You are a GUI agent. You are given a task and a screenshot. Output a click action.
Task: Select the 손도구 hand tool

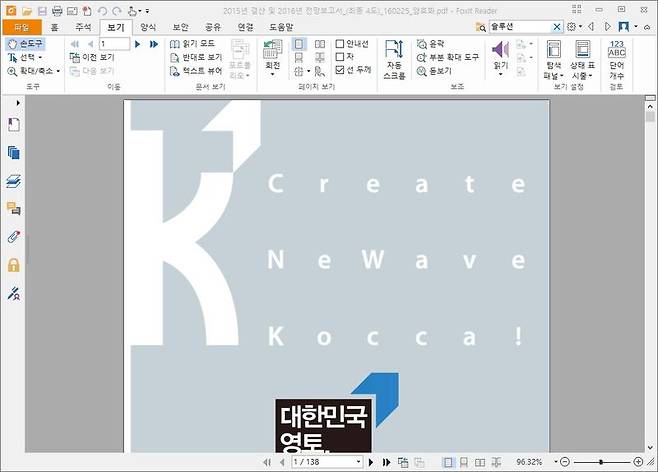coord(26,44)
